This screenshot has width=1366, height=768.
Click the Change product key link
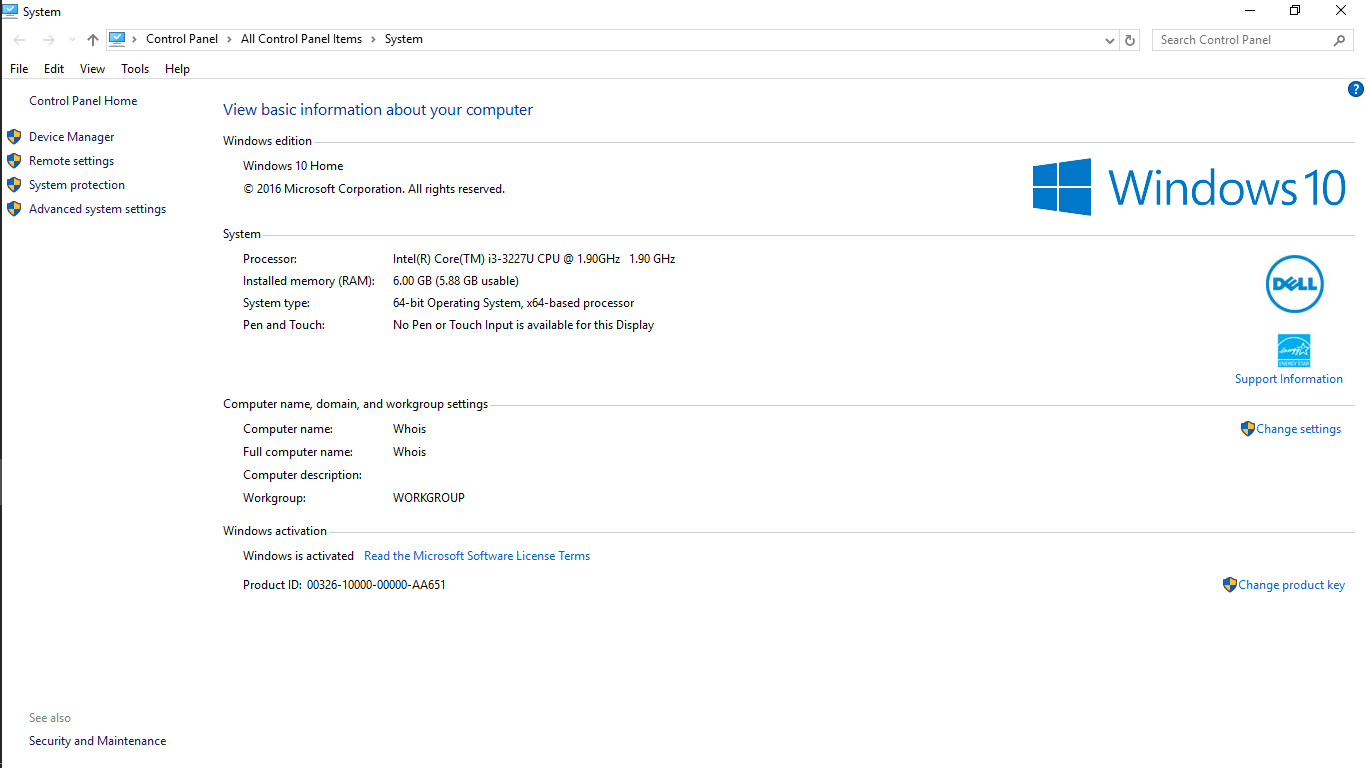(x=1291, y=585)
